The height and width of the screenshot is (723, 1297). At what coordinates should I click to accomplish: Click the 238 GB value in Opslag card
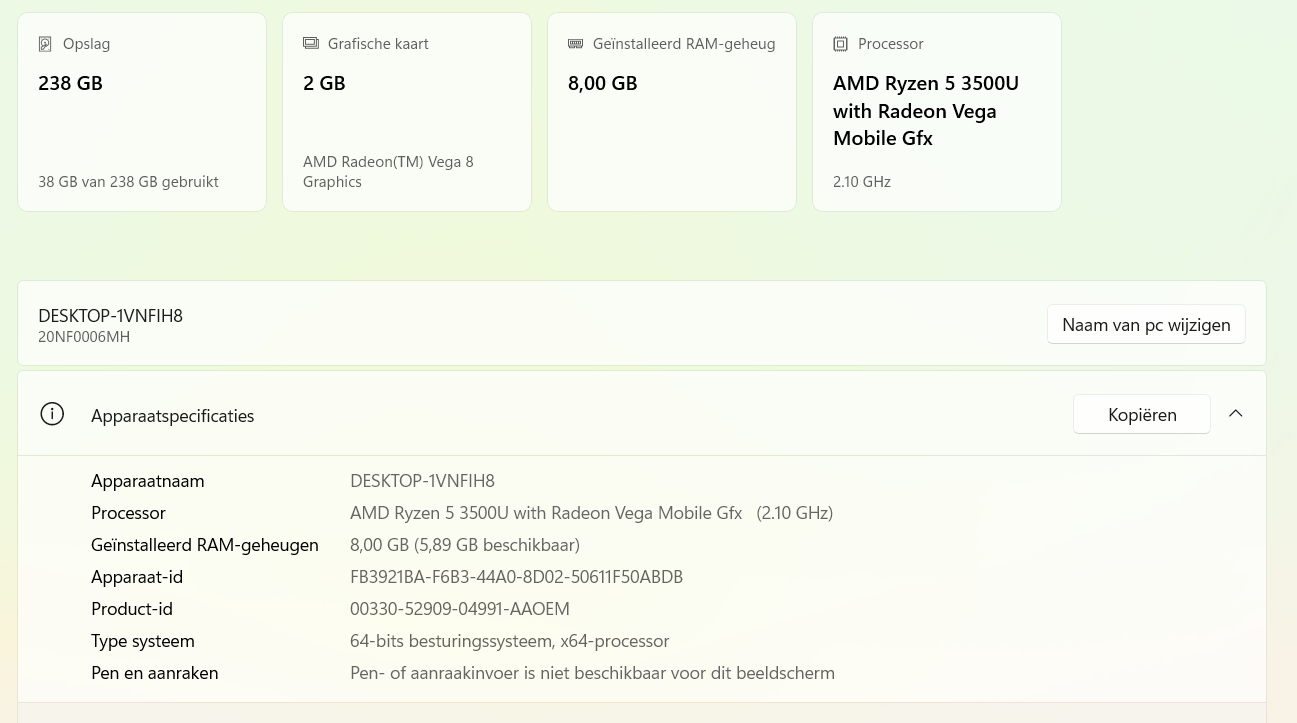pos(71,84)
